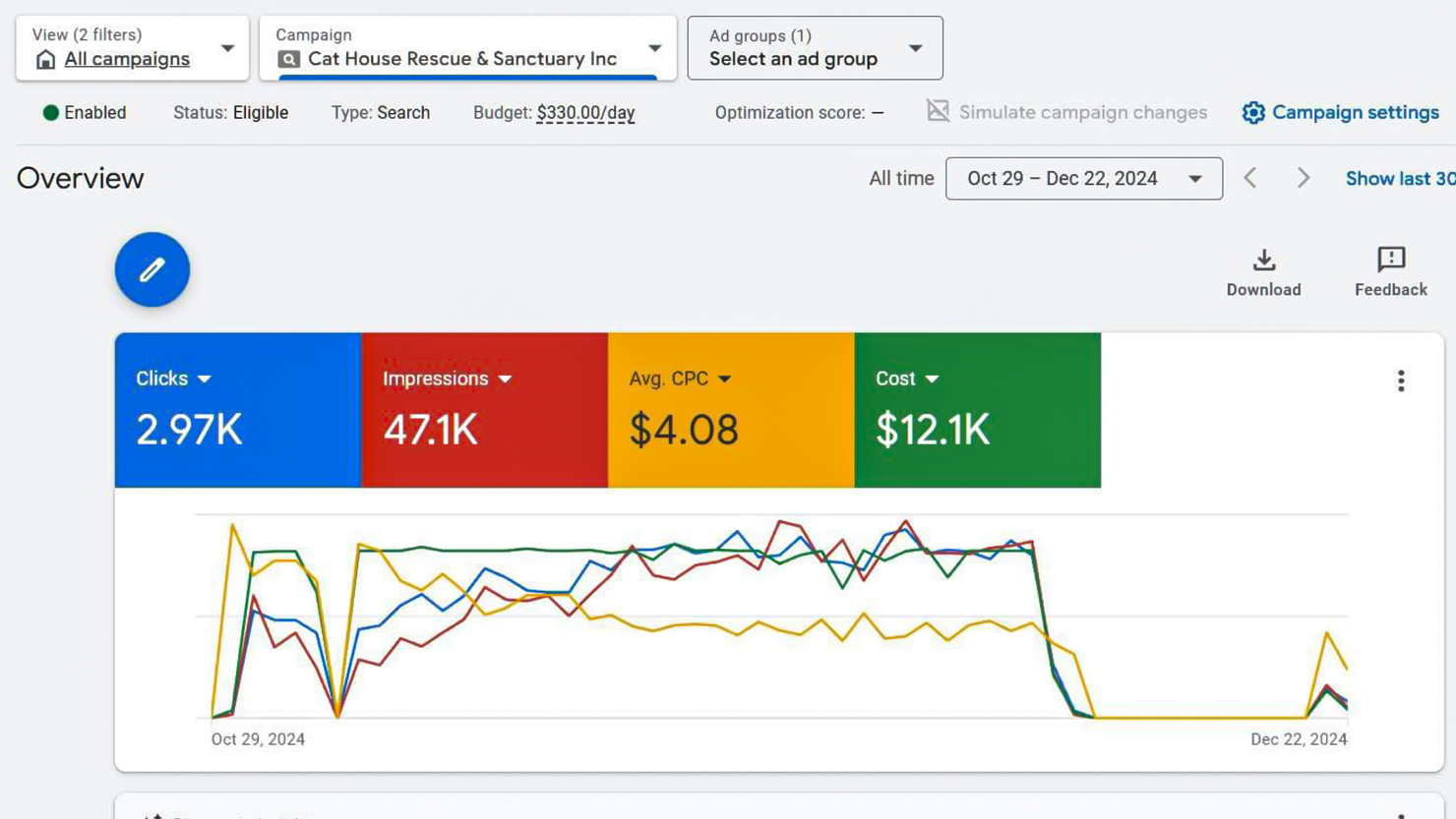Open the Feedback dialog

(1390, 272)
